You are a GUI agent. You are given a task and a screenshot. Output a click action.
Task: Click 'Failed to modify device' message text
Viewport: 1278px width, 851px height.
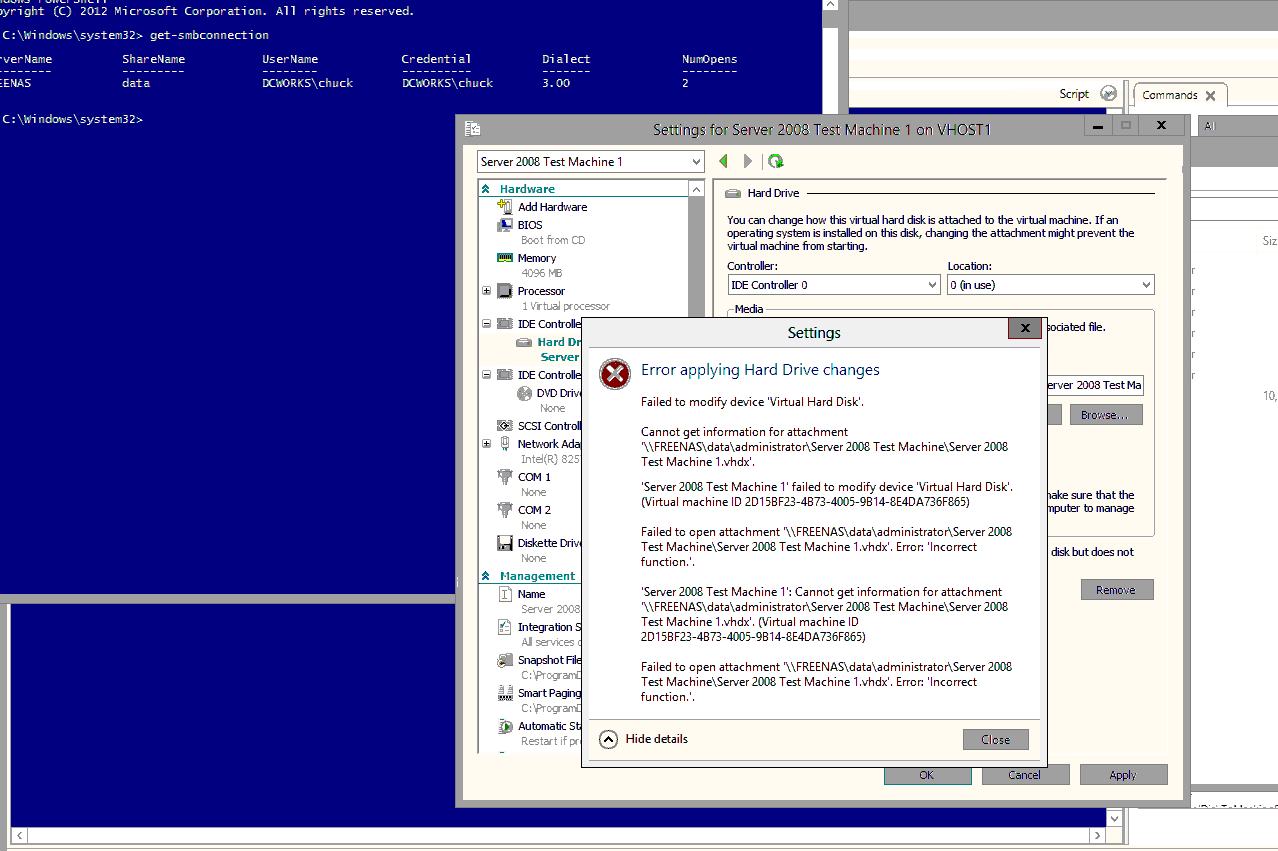[x=752, y=402]
